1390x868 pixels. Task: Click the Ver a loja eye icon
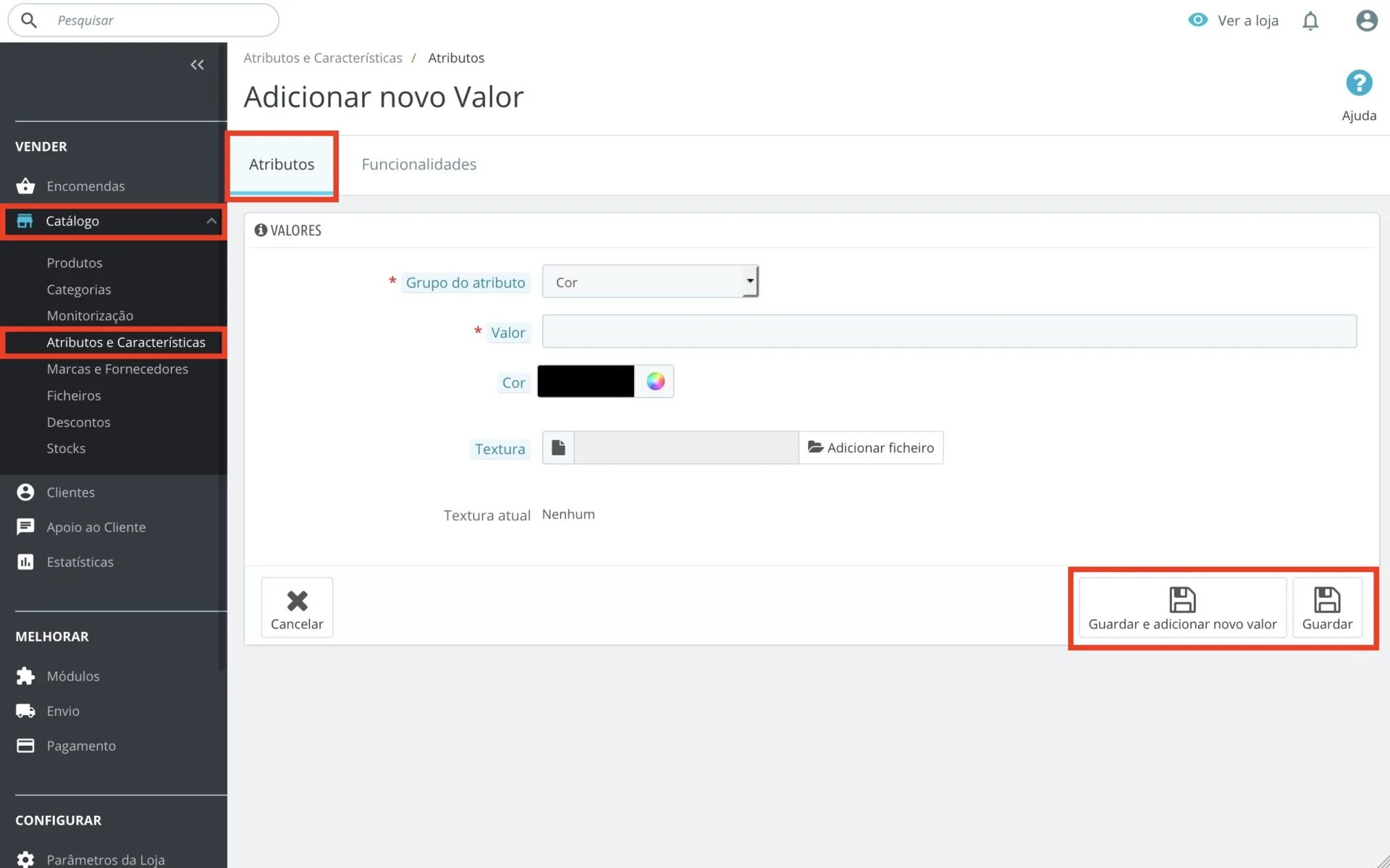[1198, 20]
